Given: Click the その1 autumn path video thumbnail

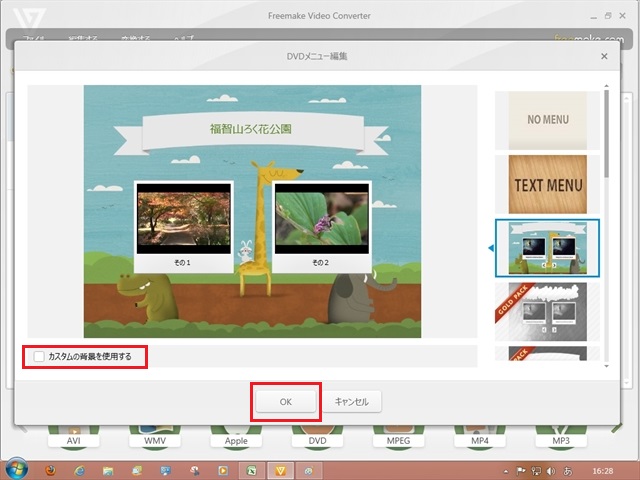Looking at the screenshot, I should coord(183,220).
